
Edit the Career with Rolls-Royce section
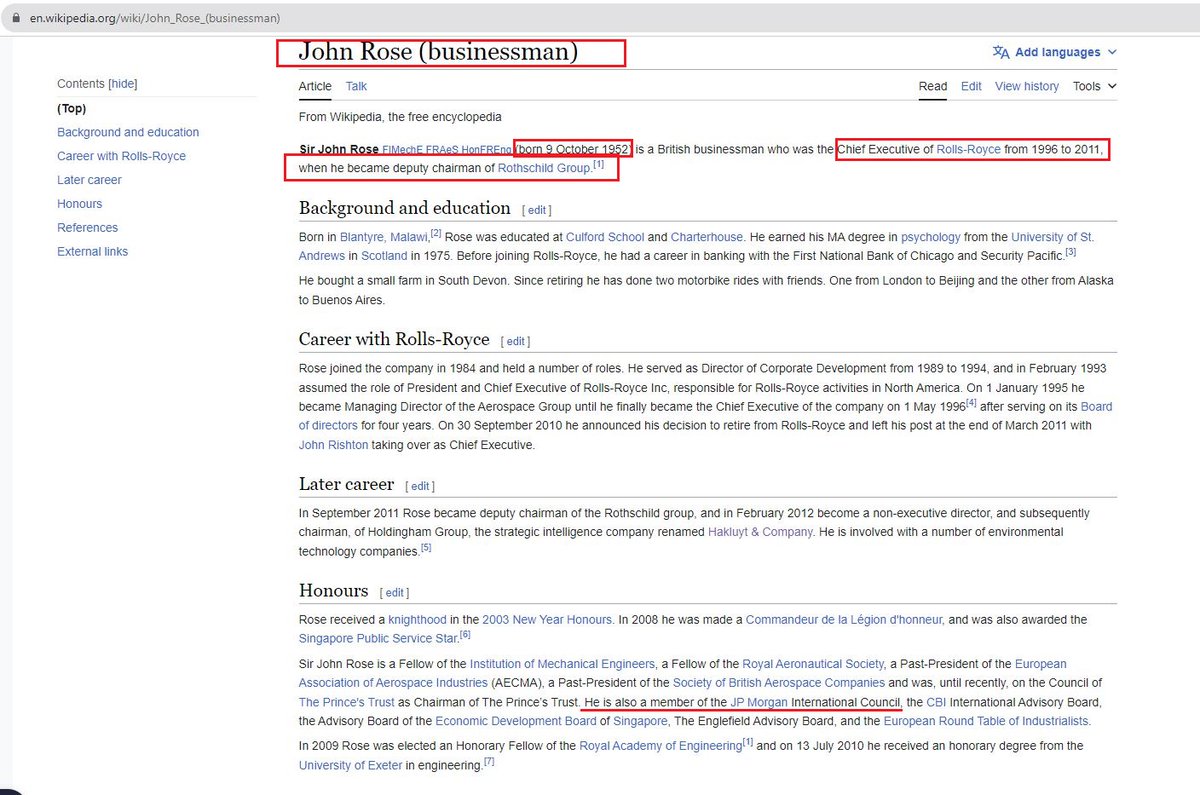click(x=516, y=341)
